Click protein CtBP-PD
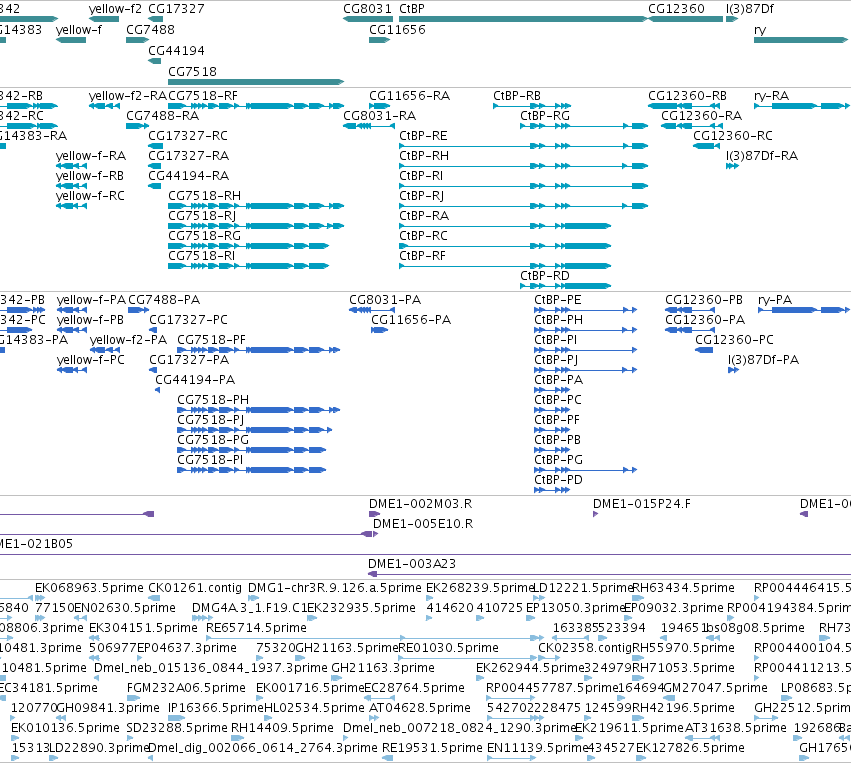 552,490
